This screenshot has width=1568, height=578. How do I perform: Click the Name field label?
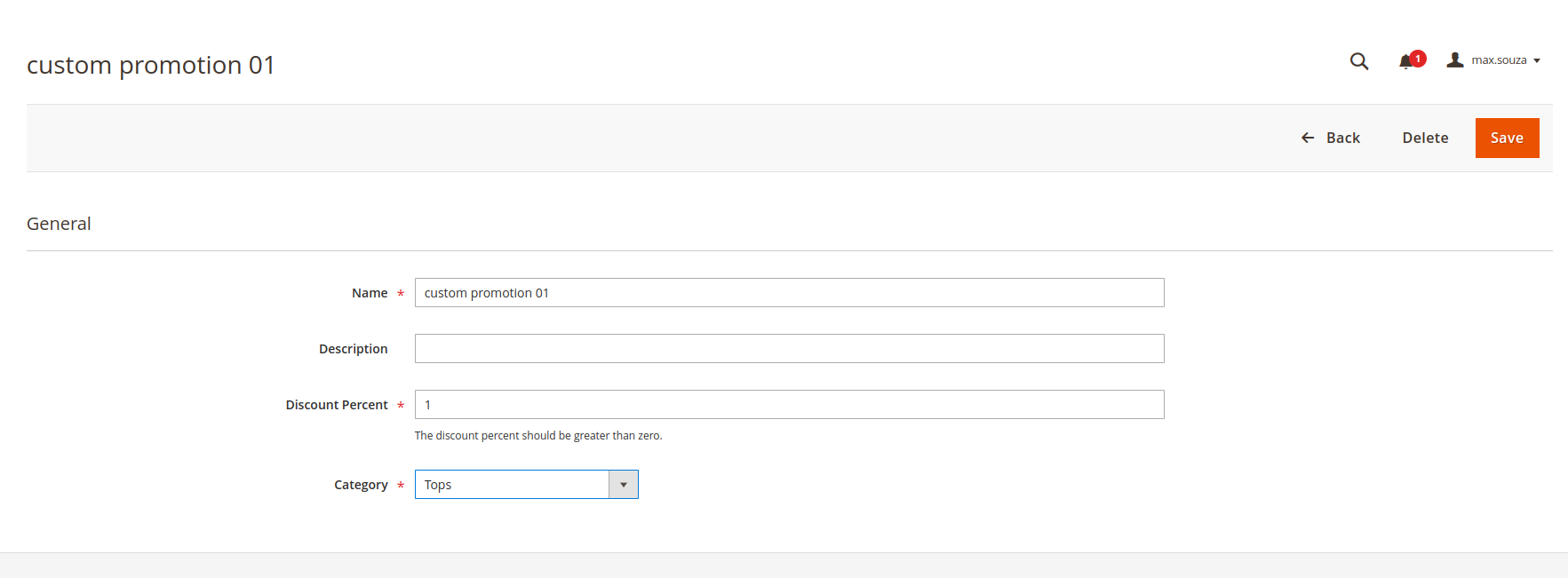click(x=370, y=293)
